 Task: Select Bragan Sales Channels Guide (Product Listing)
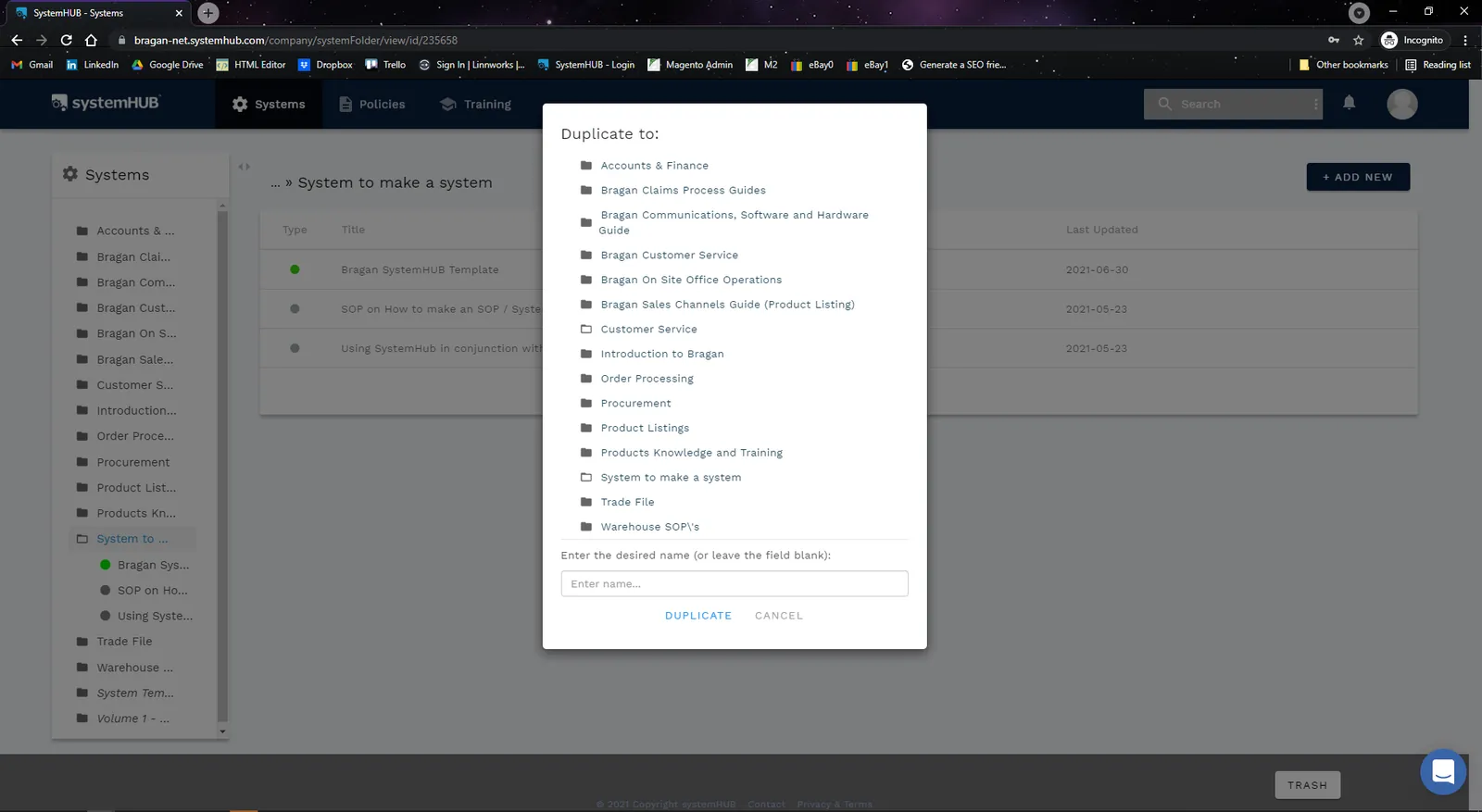727,305
